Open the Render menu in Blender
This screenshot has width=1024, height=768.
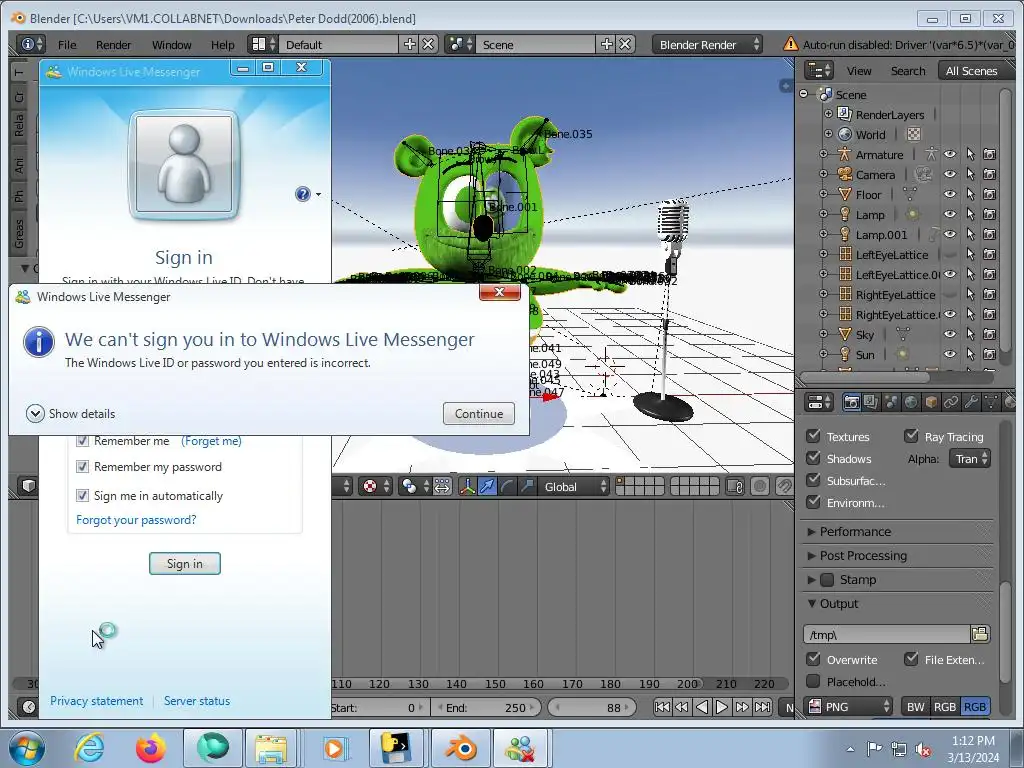tap(113, 45)
